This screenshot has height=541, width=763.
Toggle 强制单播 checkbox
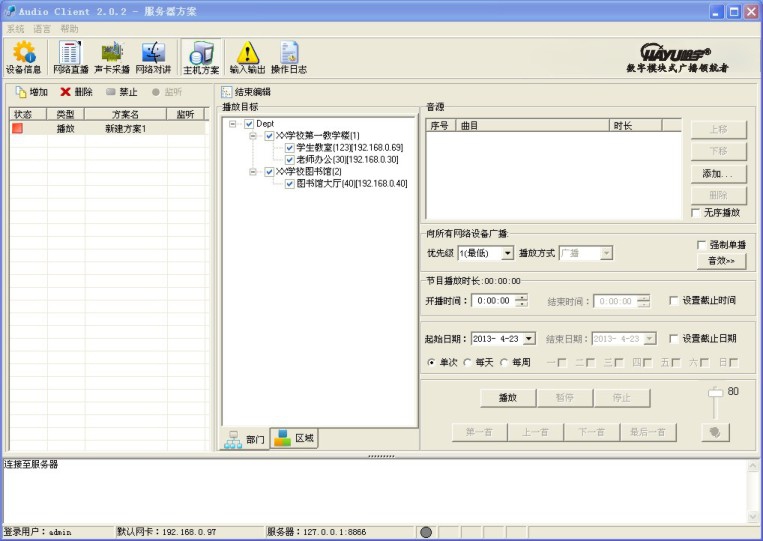[x=701, y=245]
